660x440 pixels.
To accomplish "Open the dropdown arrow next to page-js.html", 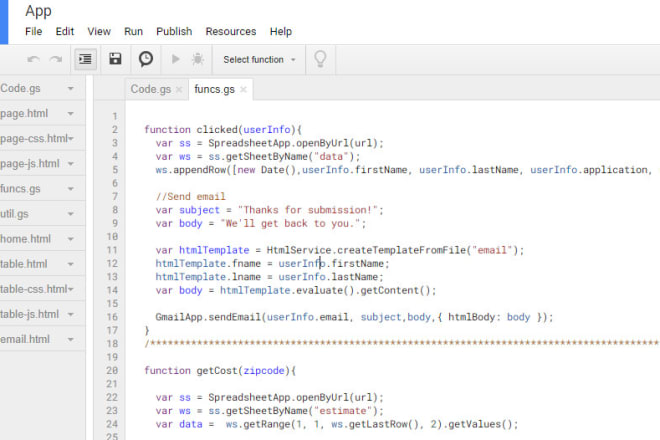I will coord(71,164).
